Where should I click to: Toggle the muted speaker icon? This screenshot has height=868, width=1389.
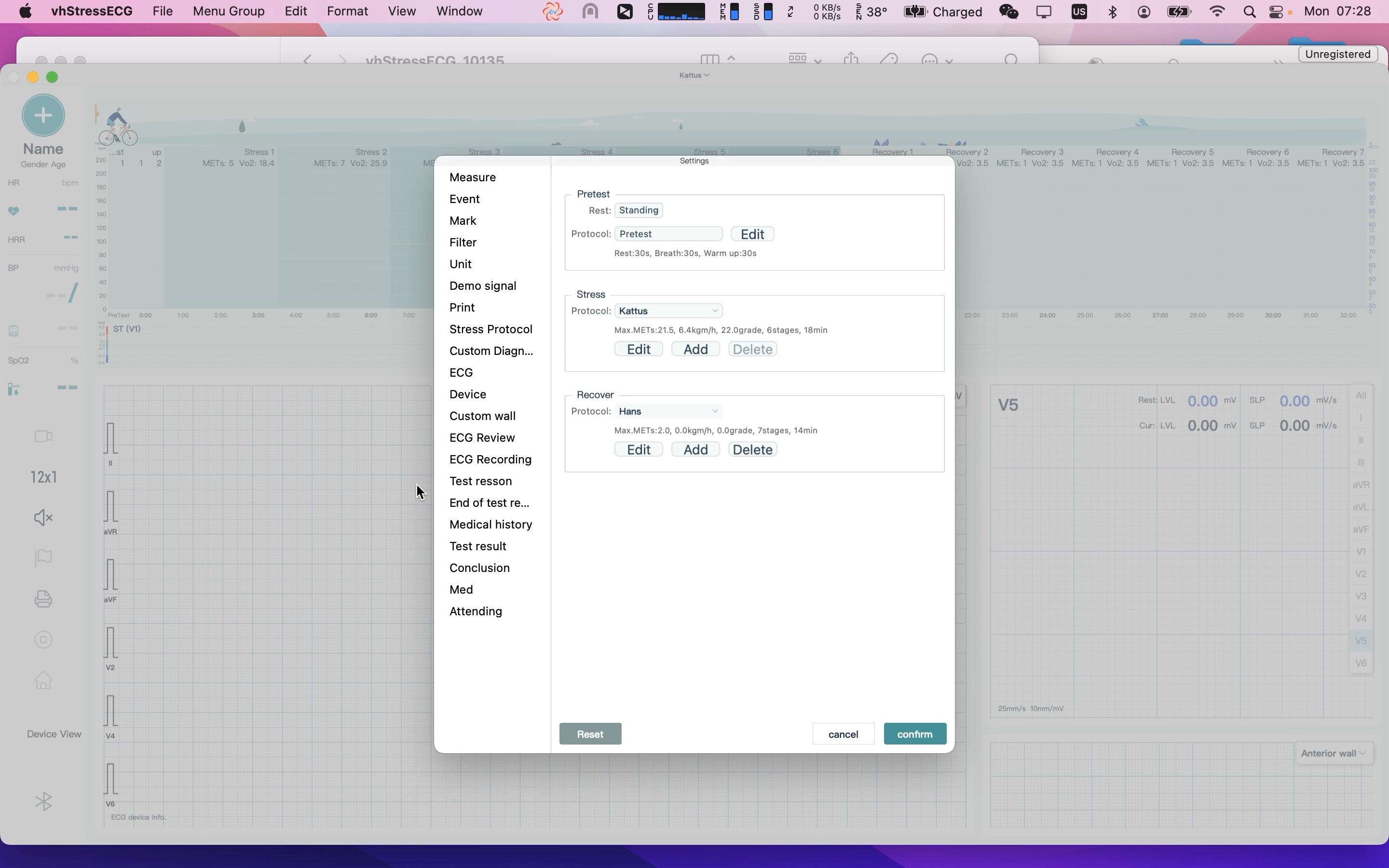(43, 517)
